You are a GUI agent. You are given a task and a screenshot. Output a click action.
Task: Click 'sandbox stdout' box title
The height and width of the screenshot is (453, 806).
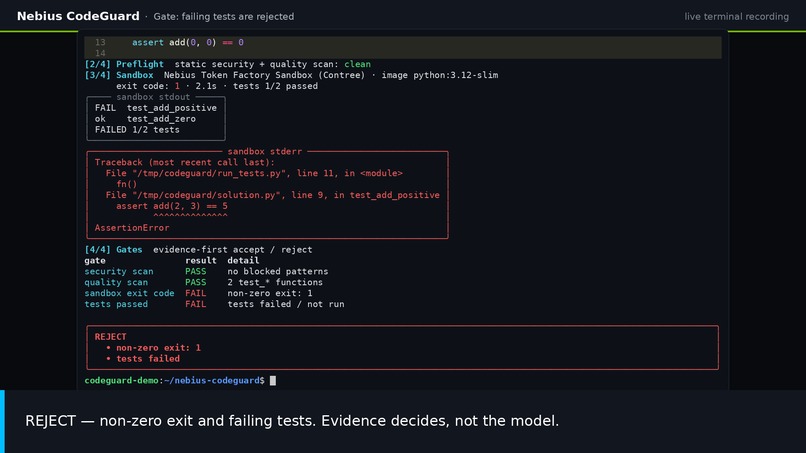(x=153, y=97)
